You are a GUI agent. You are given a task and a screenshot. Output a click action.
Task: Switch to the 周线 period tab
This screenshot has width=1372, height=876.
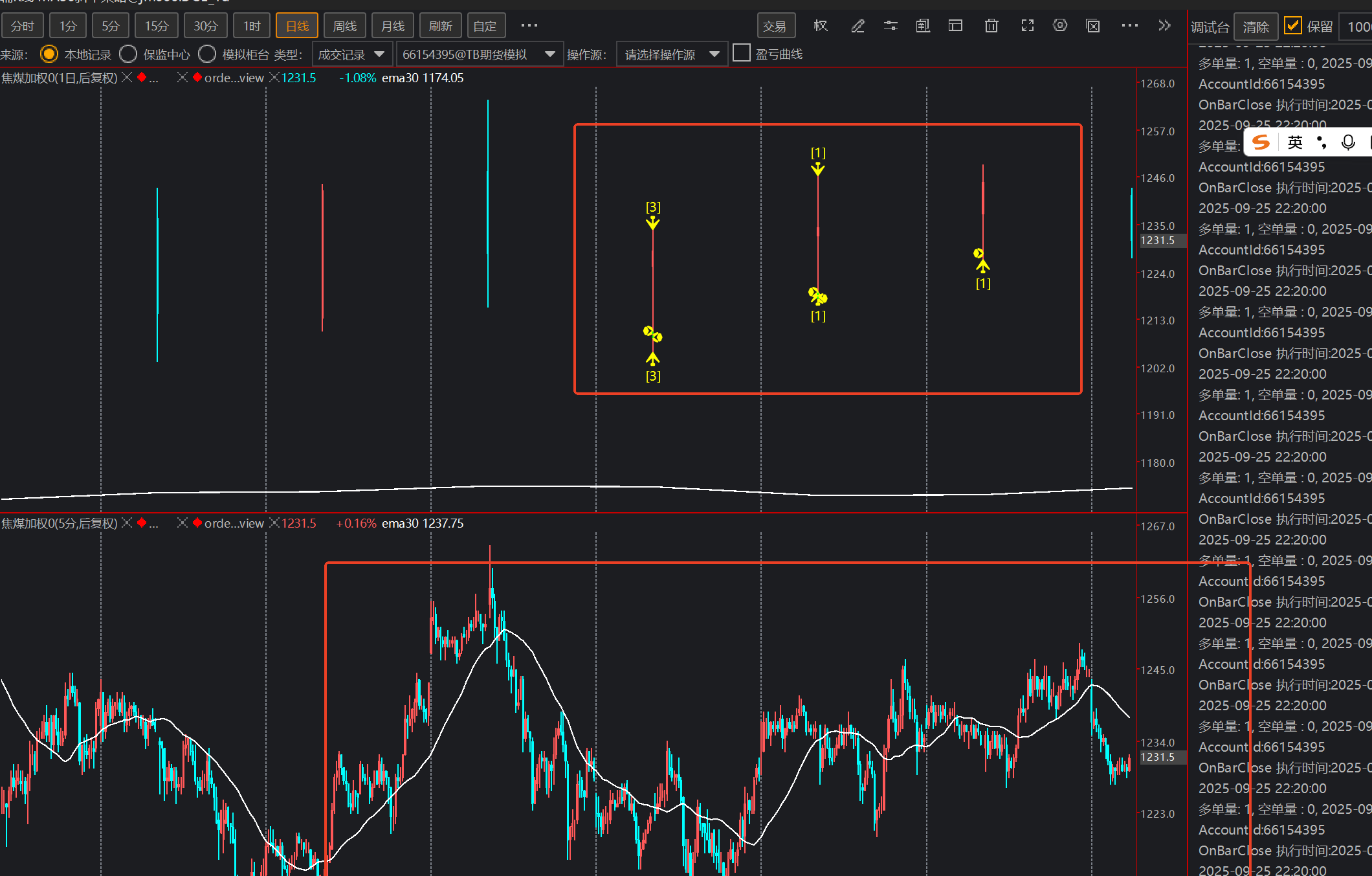[344, 26]
